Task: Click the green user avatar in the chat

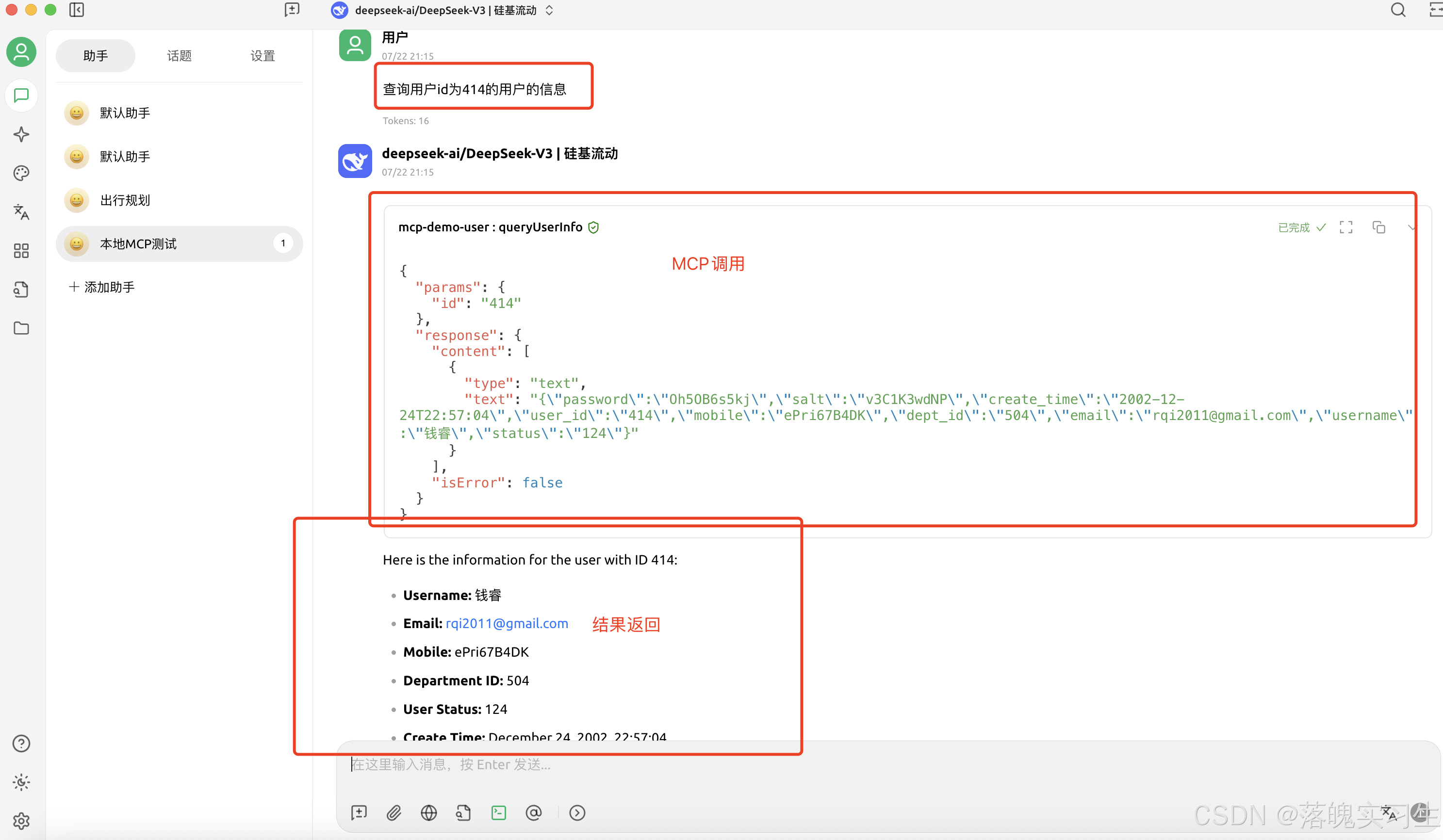Action: click(355, 45)
